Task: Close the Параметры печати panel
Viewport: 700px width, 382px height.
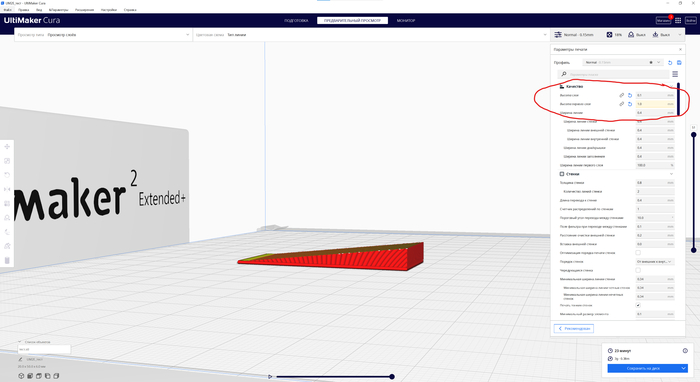Action: point(680,50)
